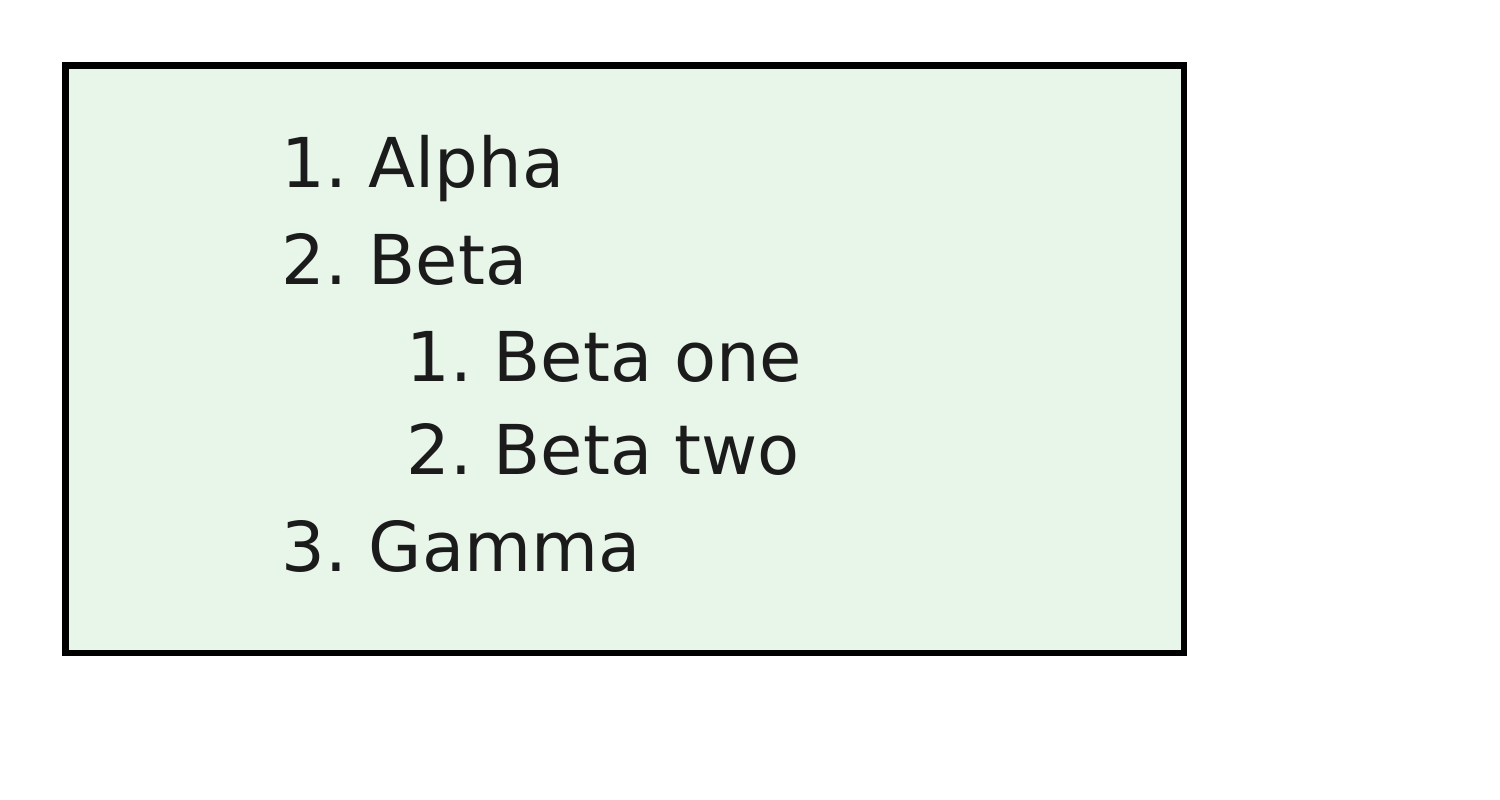Click the word "one" in Beta one
Image resolution: width=1500 pixels, height=800 pixels.
coord(737,360)
